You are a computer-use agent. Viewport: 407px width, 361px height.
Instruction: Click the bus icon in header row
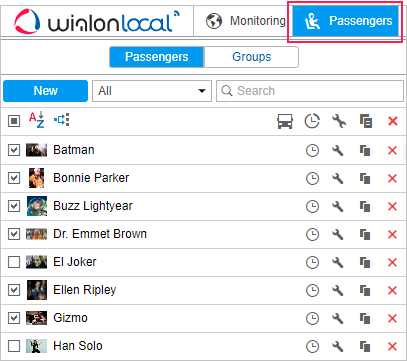tap(285, 121)
